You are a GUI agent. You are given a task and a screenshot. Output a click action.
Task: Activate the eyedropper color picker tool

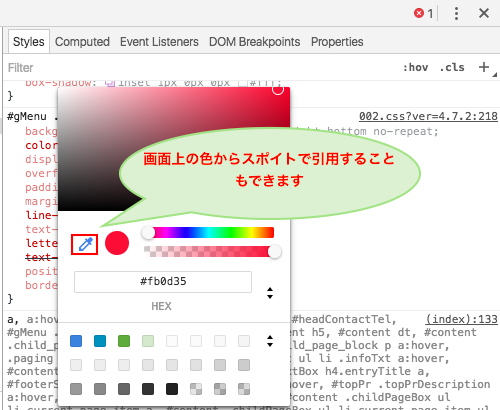tap(85, 245)
